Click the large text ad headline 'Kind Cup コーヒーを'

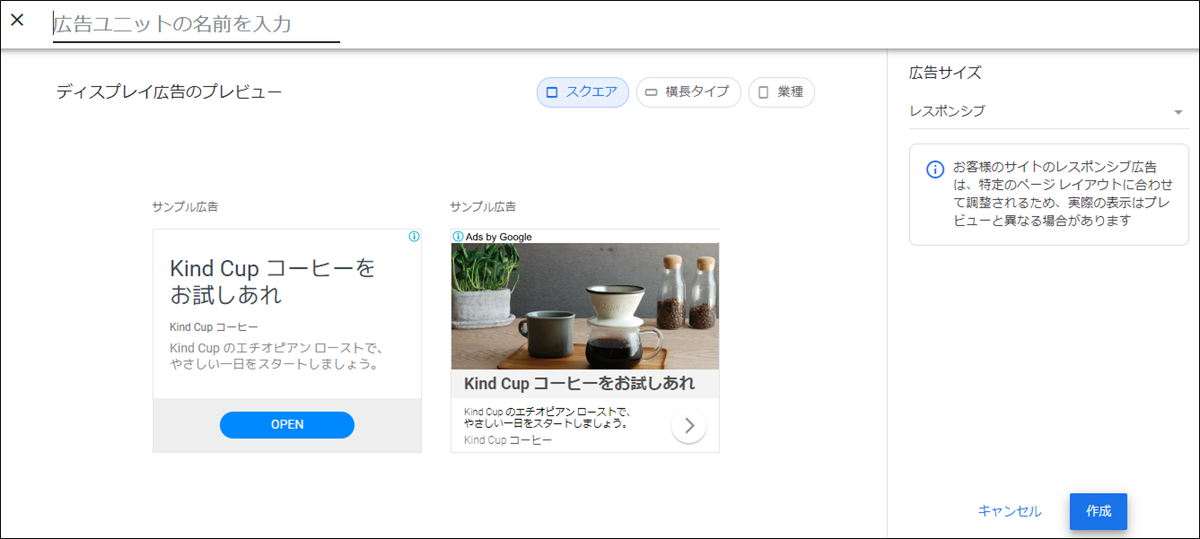coord(273,268)
